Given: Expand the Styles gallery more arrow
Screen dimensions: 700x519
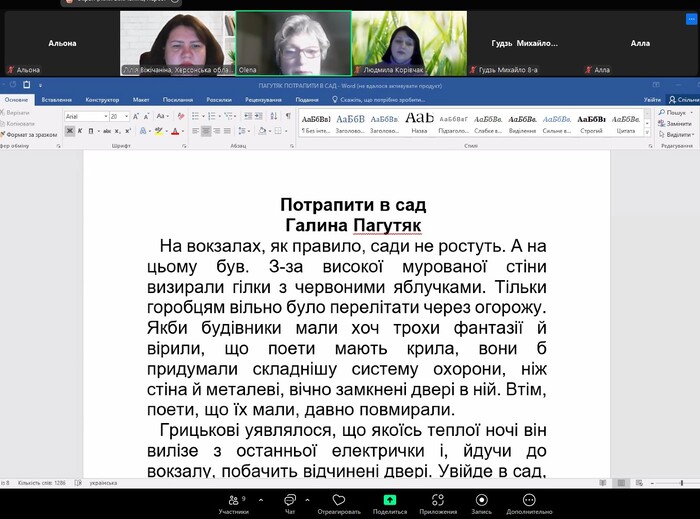Looking at the screenshot, I should [647, 132].
